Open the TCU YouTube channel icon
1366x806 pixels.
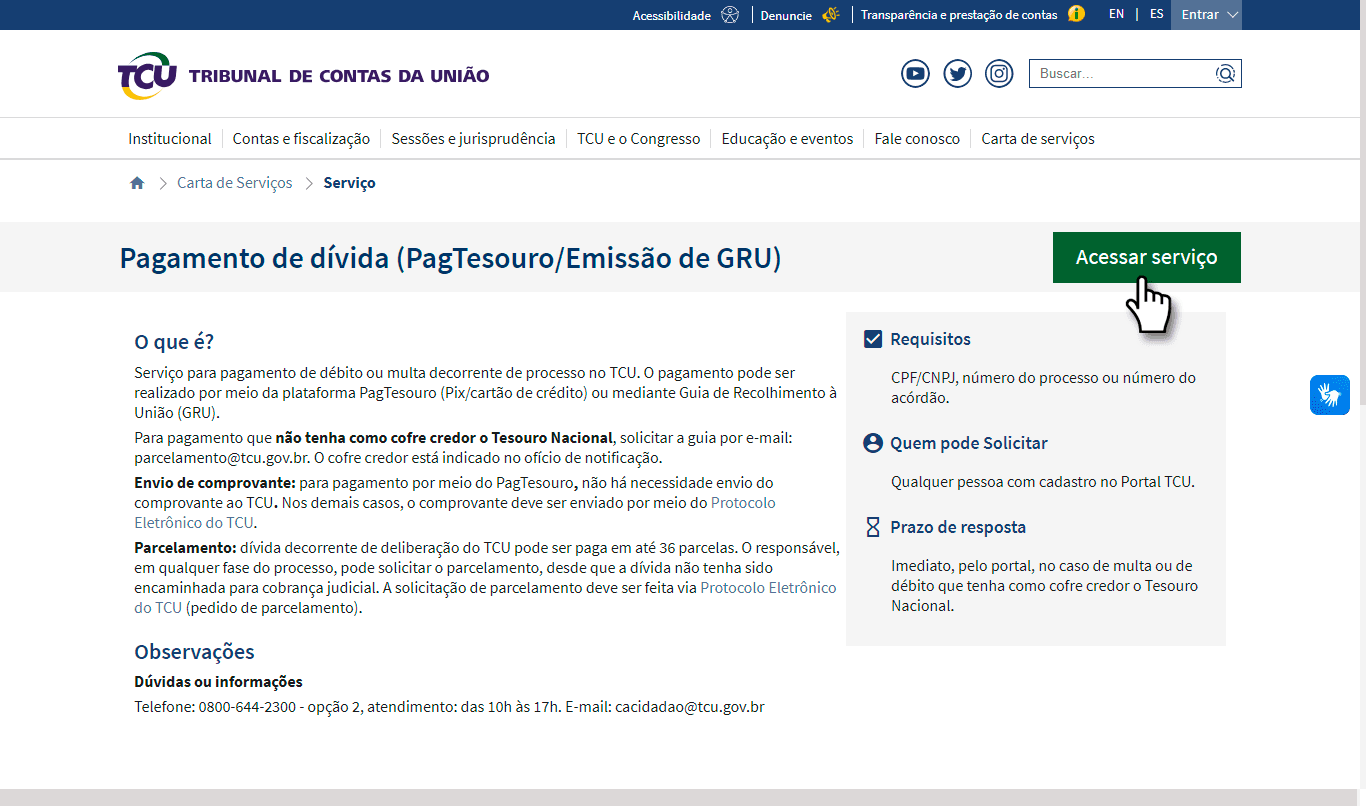pyautogui.click(x=915, y=74)
